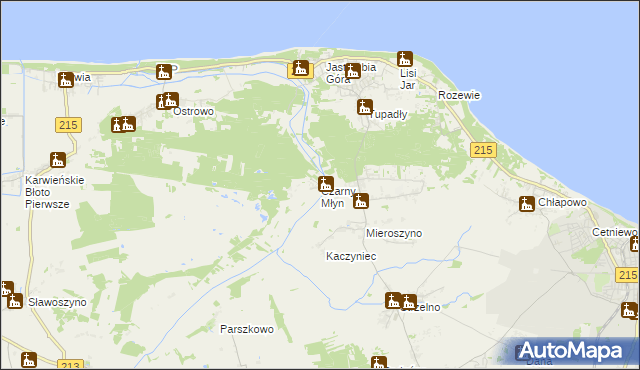Click the Rozewie place label
This screenshot has width=640, height=370.
tap(459, 95)
